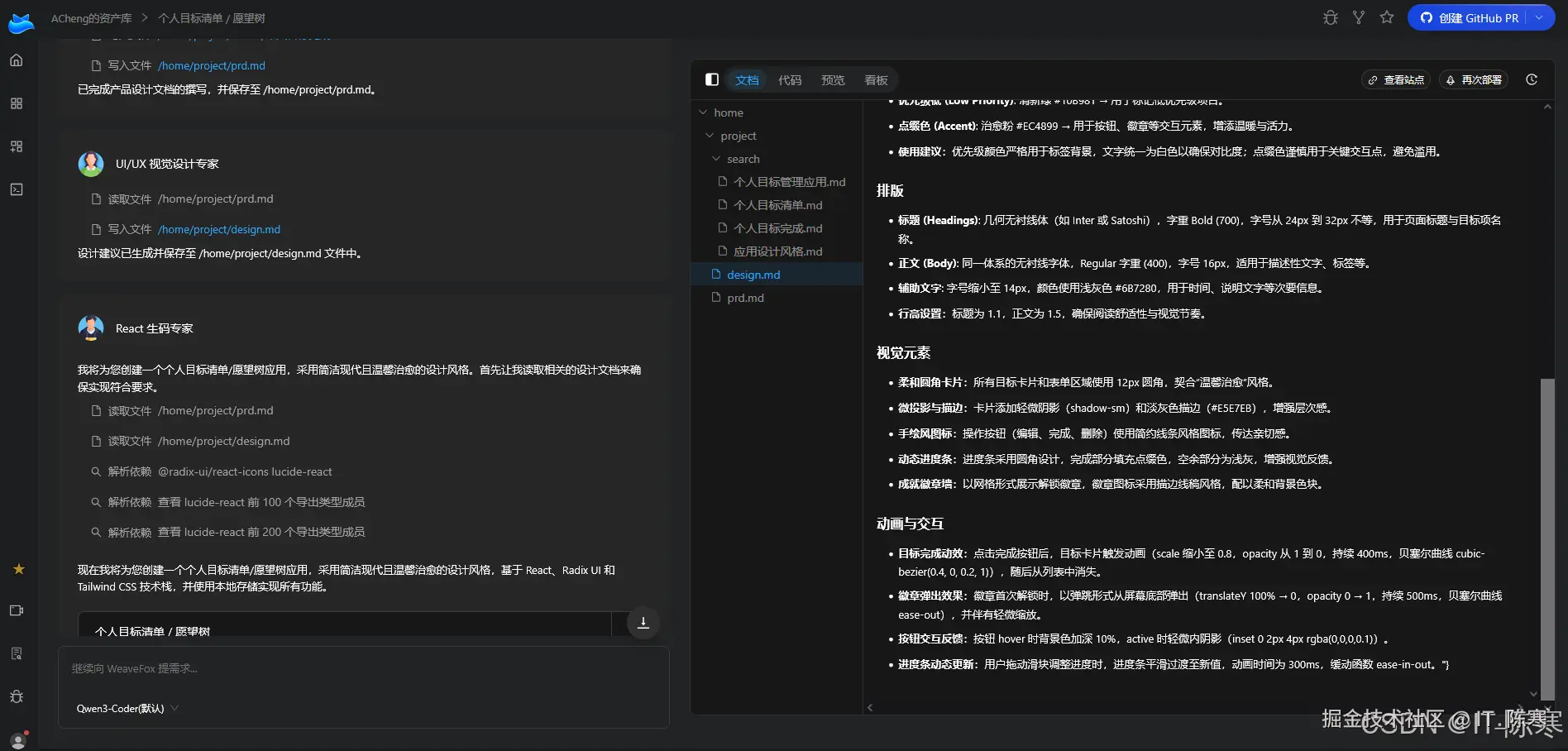
Task: Open the /home/project/design.md file link
Action: click(219, 229)
